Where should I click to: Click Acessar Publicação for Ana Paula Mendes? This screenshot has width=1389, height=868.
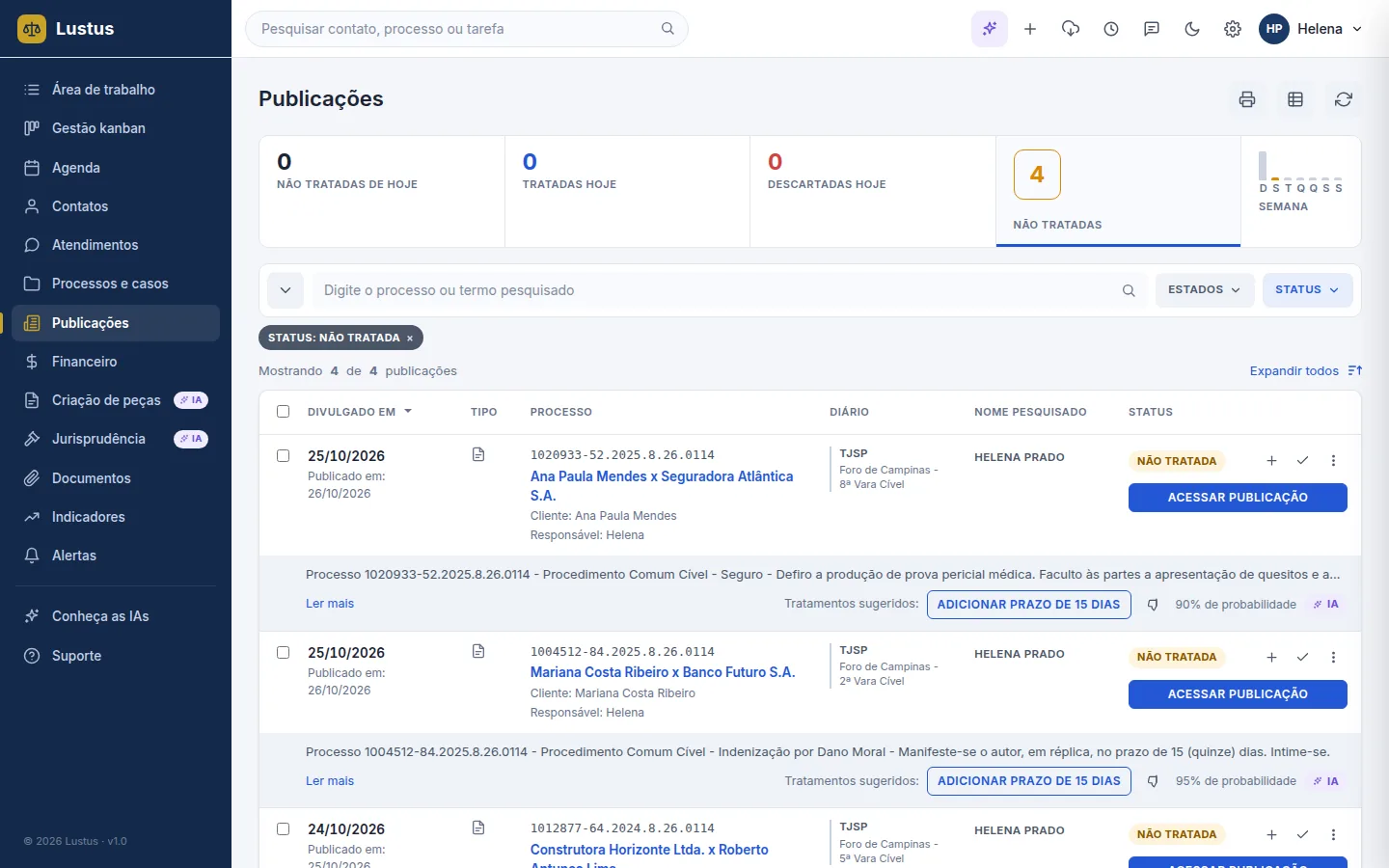[1238, 498]
